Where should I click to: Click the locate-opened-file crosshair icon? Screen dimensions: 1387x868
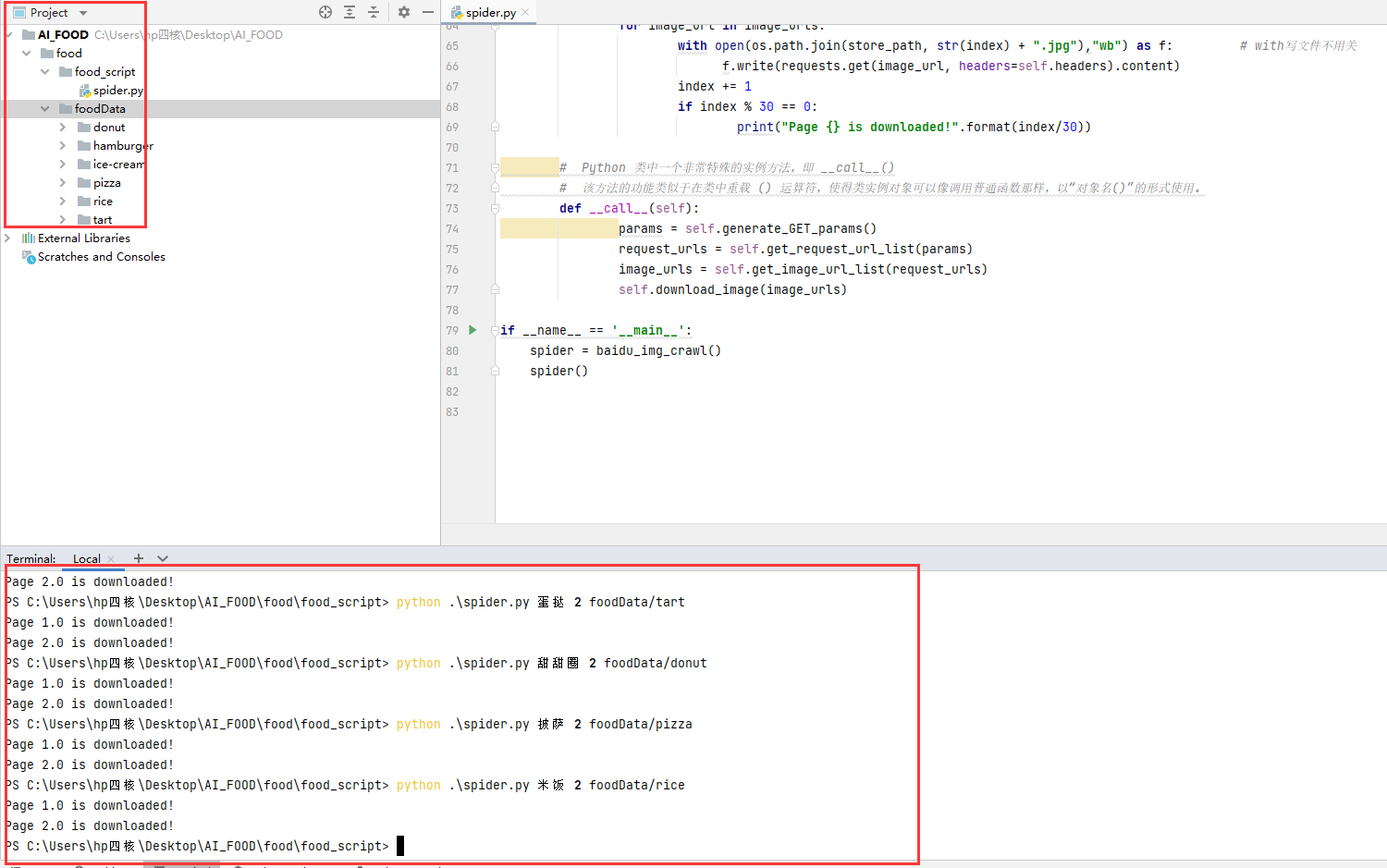tap(325, 12)
